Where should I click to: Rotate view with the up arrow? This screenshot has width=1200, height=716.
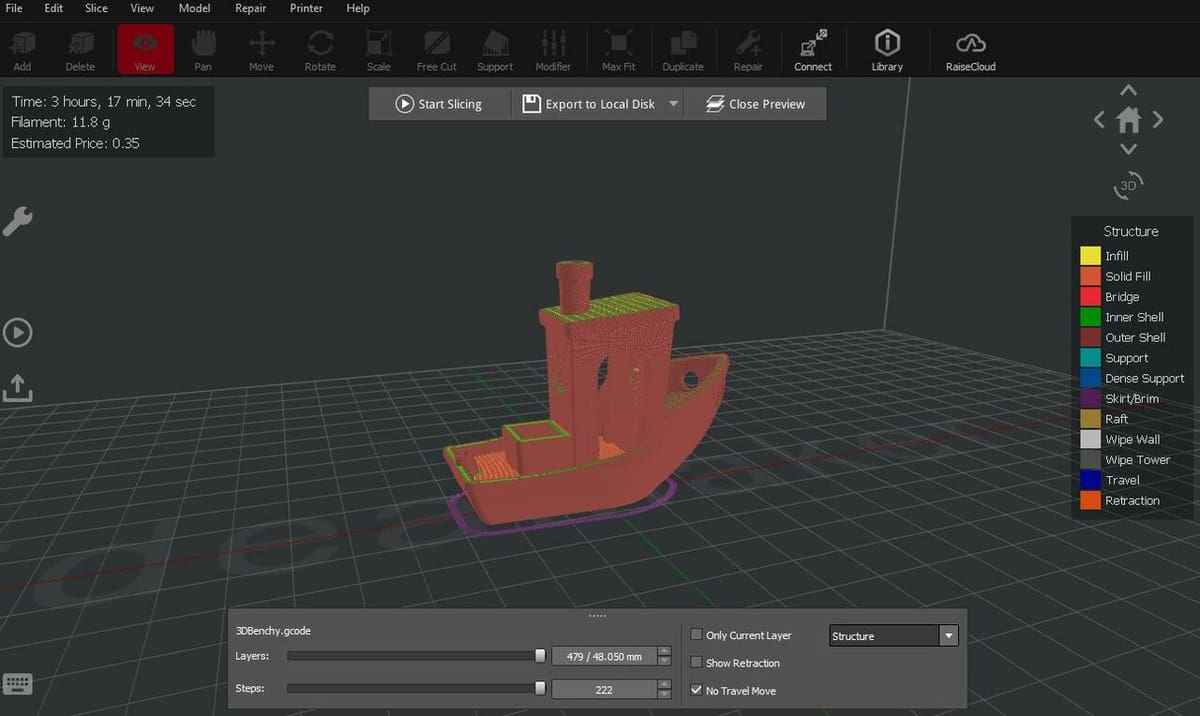pos(1129,91)
